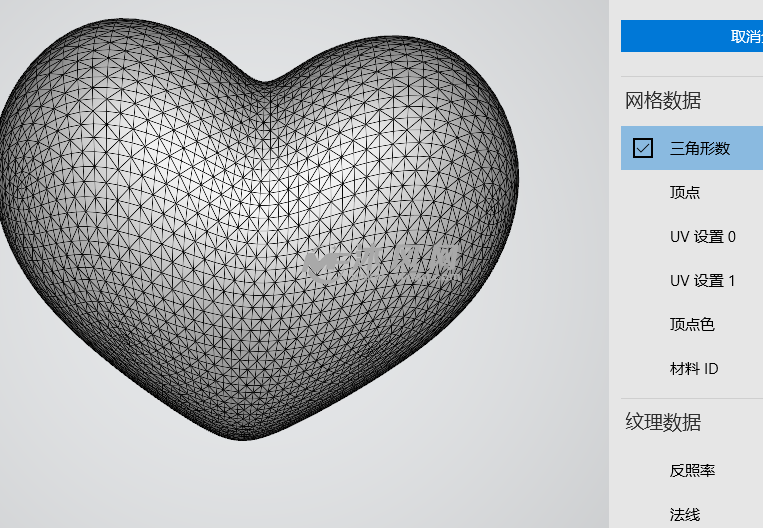The image size is (763, 528).
Task: Select the 顶点 option
Action: [x=685, y=192]
